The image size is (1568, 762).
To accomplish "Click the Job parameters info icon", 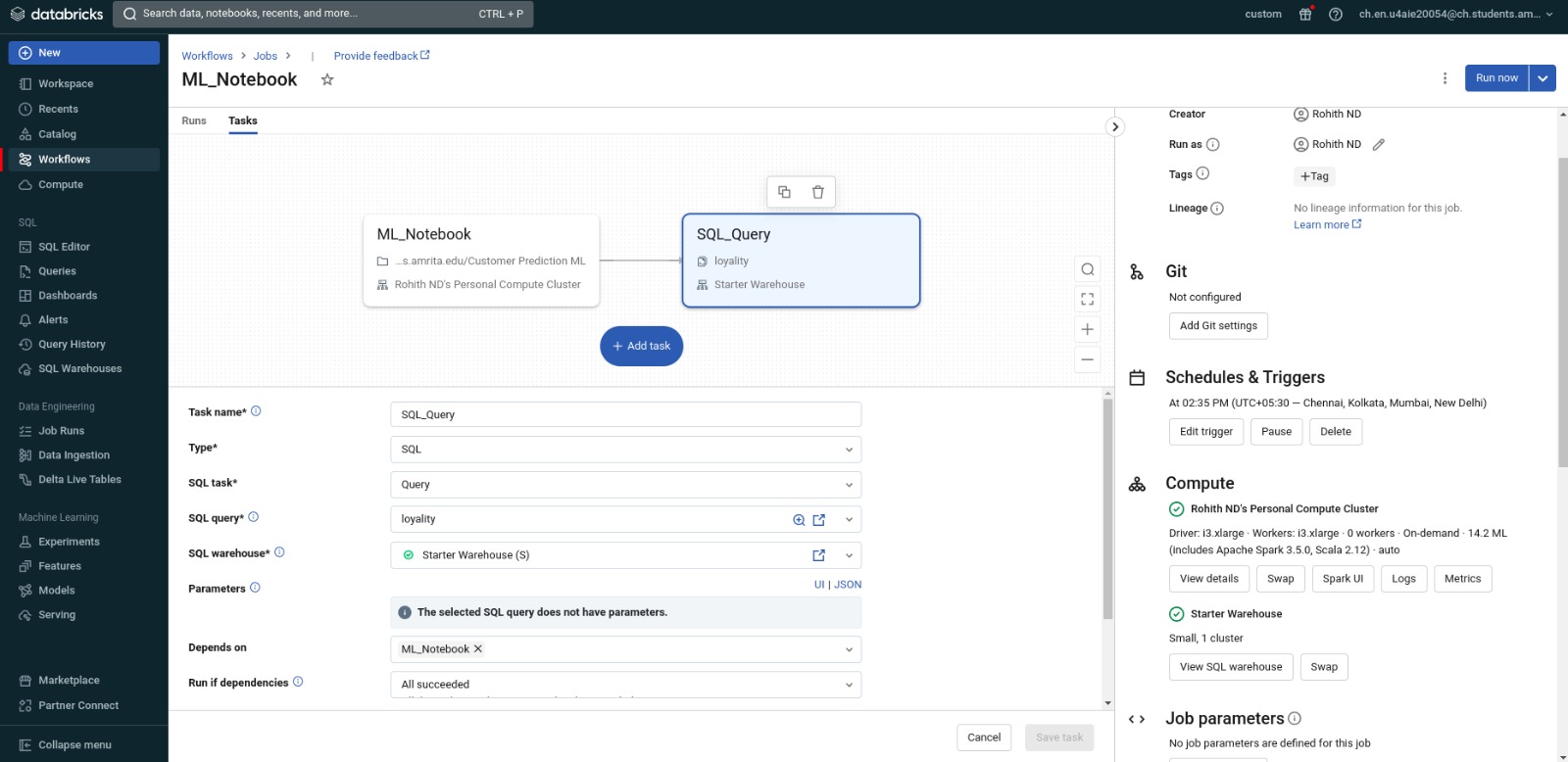I will [x=1295, y=718].
